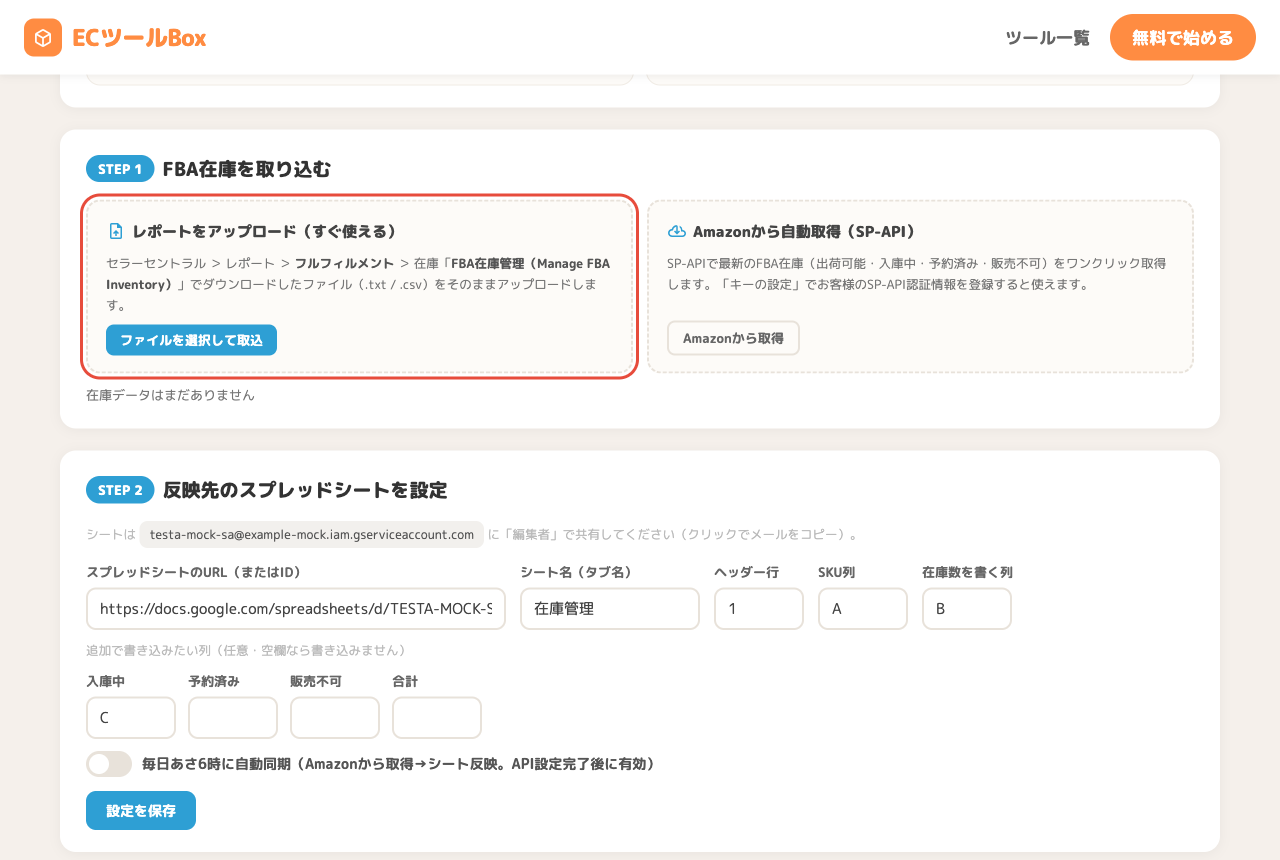
Task: Click the 無料で始める button
Action: (1182, 38)
